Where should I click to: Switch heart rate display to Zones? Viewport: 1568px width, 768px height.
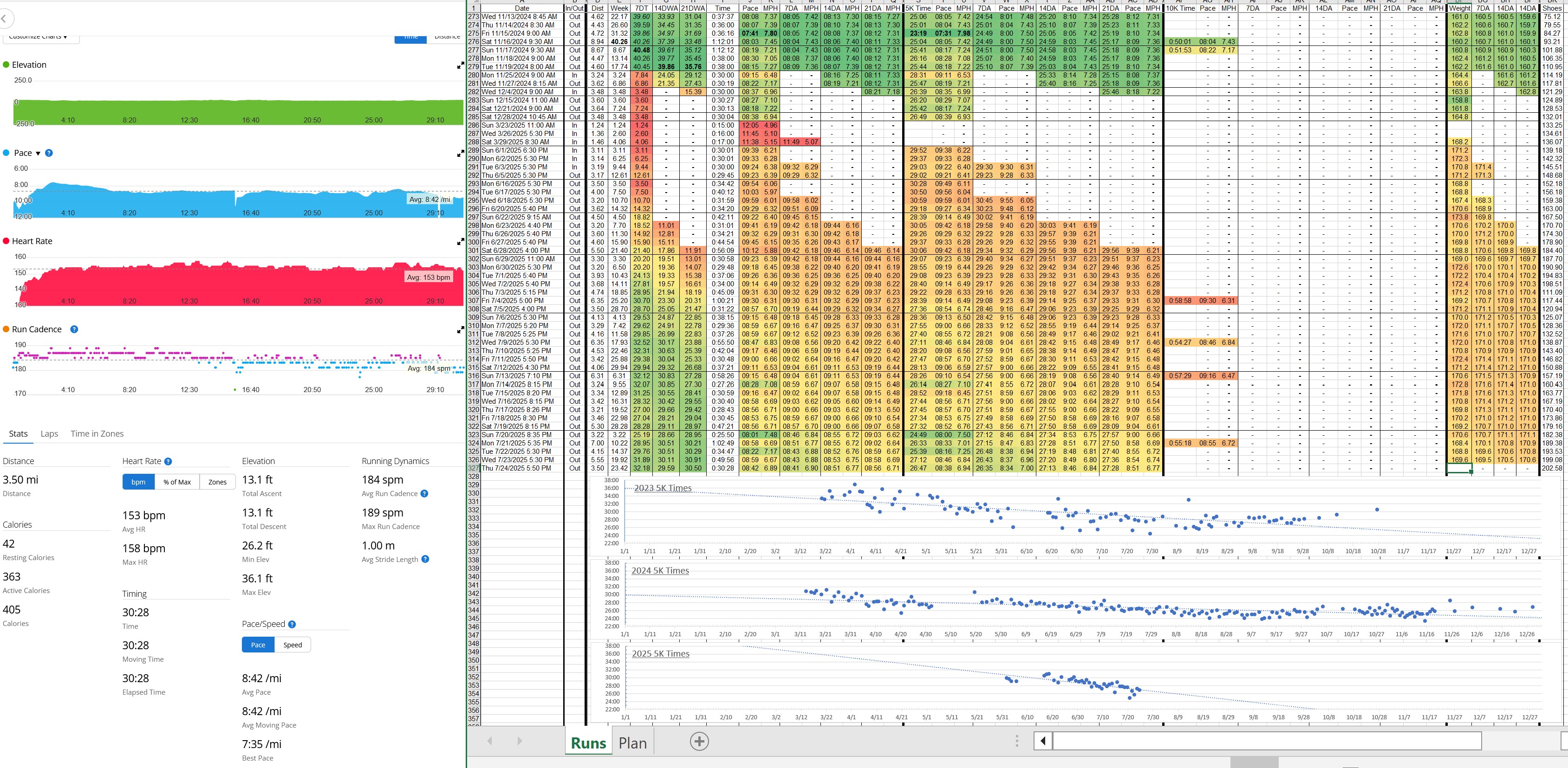(x=217, y=482)
